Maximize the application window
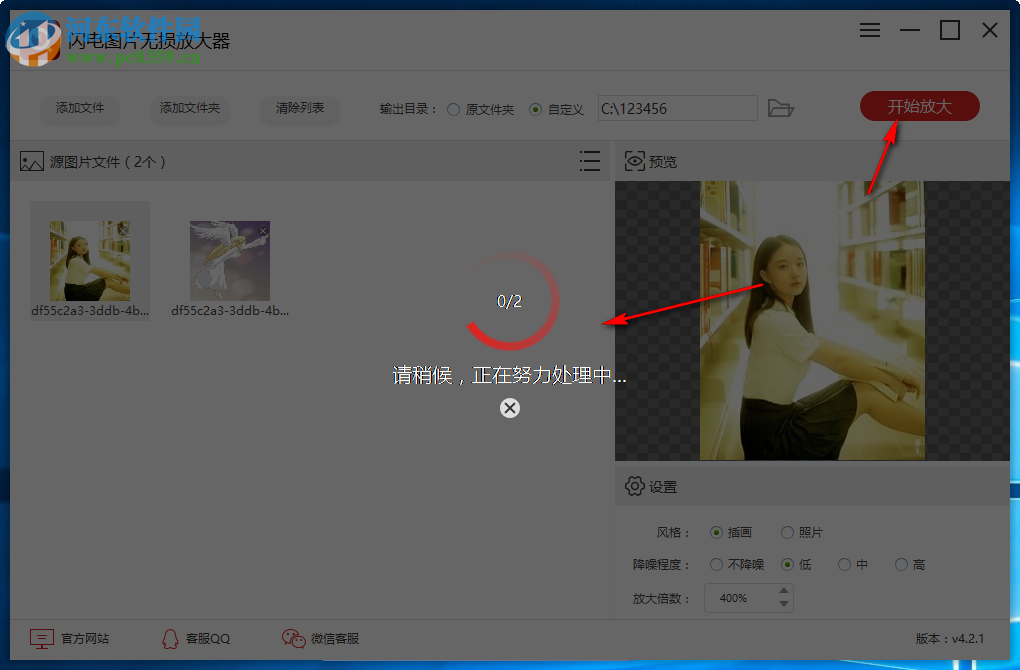The image size is (1020, 670). (950, 30)
